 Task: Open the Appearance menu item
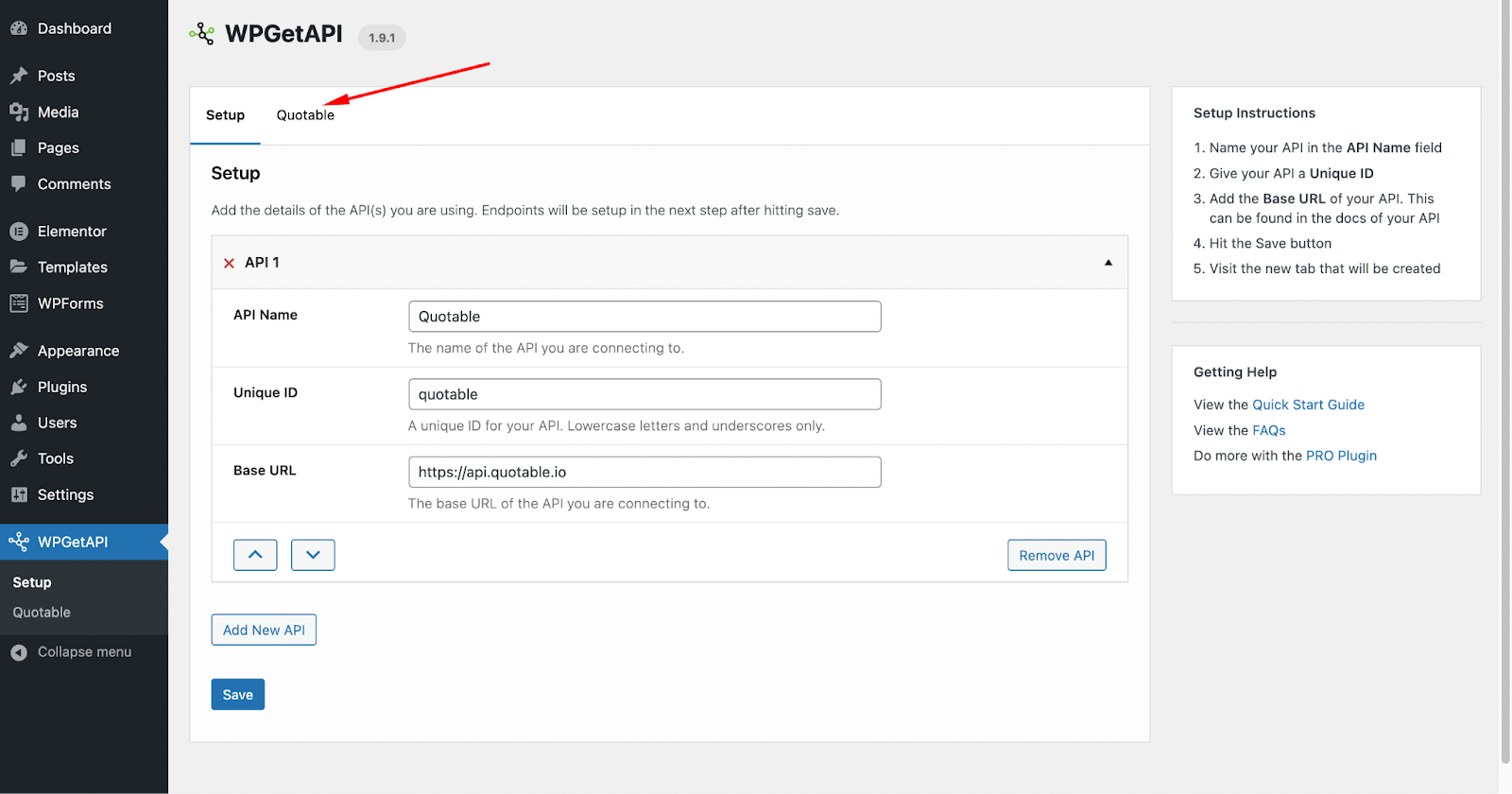coord(78,351)
